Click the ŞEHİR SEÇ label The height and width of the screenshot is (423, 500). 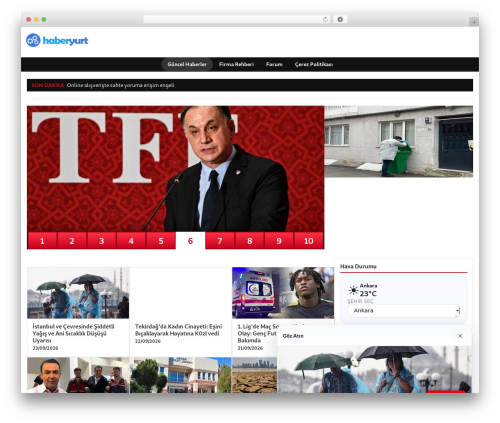click(360, 301)
